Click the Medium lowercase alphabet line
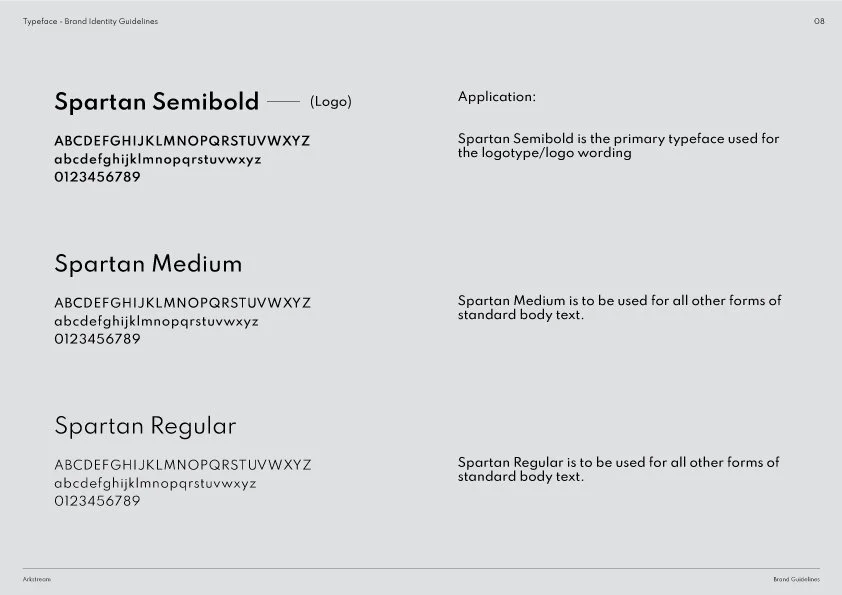Image resolution: width=842 pixels, height=595 pixels. [x=156, y=321]
